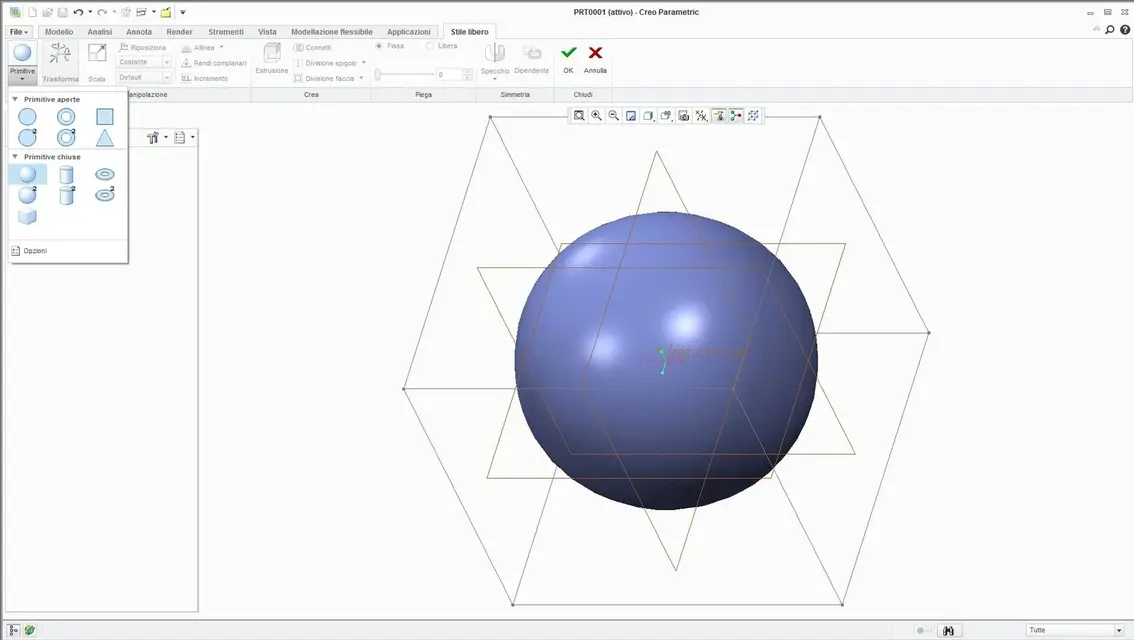
Task: Click the search magnifier at top right
Action: 1110,30
